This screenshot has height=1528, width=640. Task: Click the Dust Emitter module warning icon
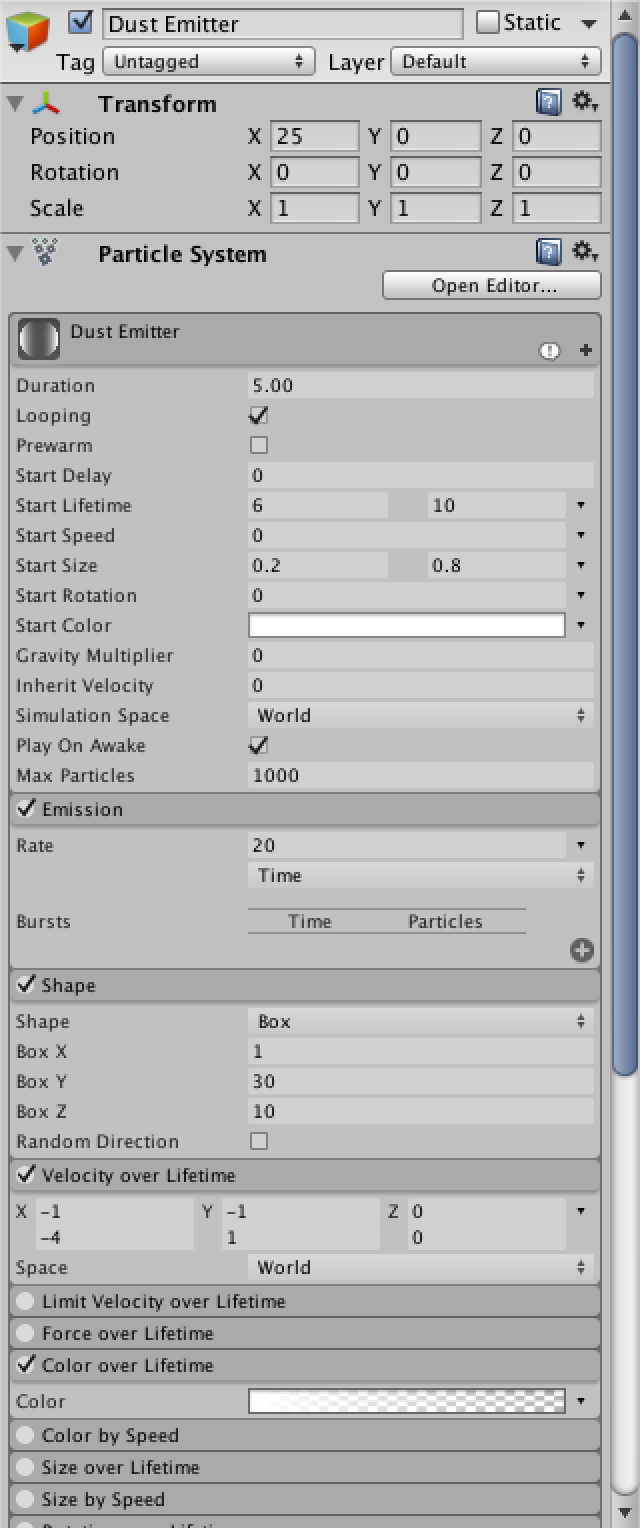click(549, 351)
